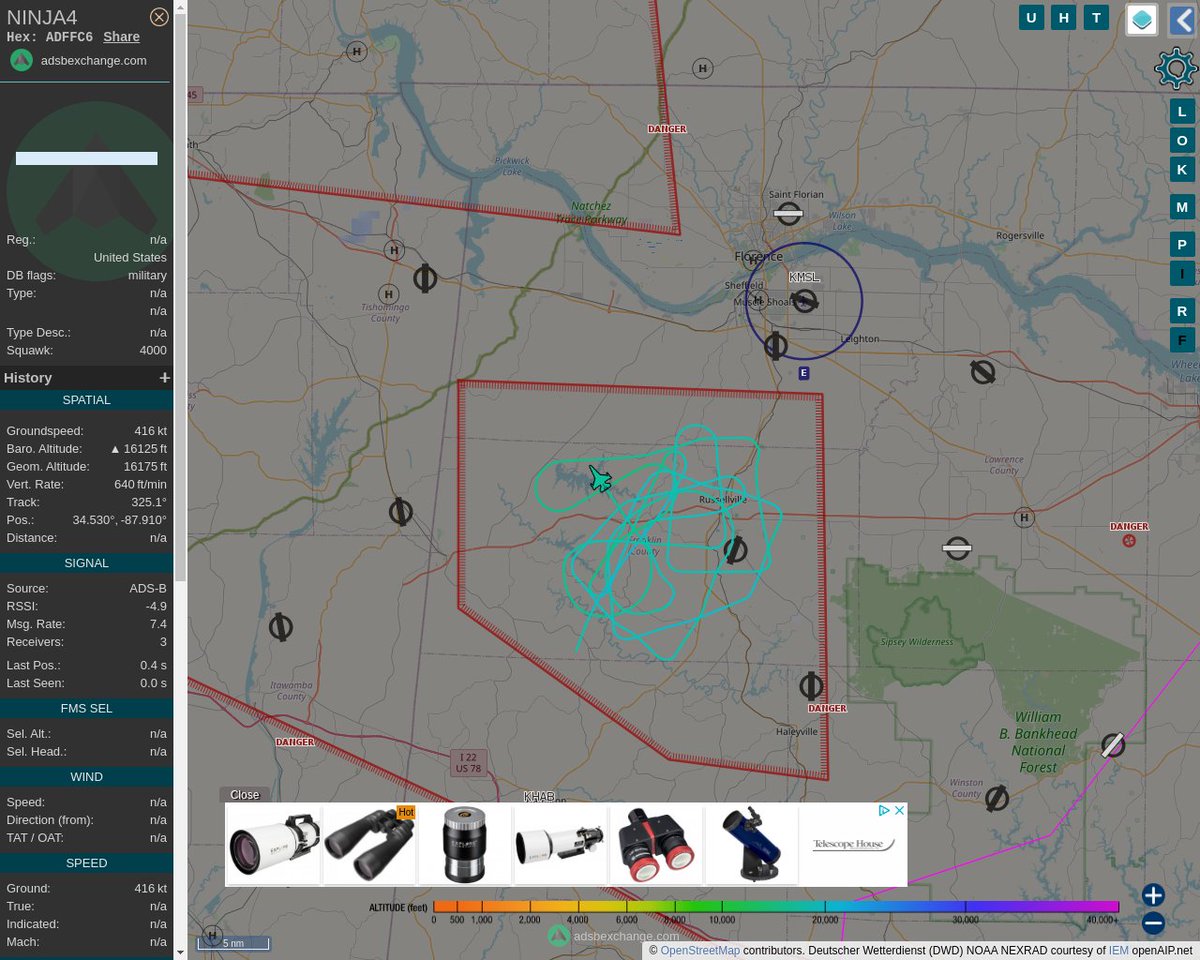Toggle the U units button
Screen dimensions: 1200x960
tap(1031, 17)
